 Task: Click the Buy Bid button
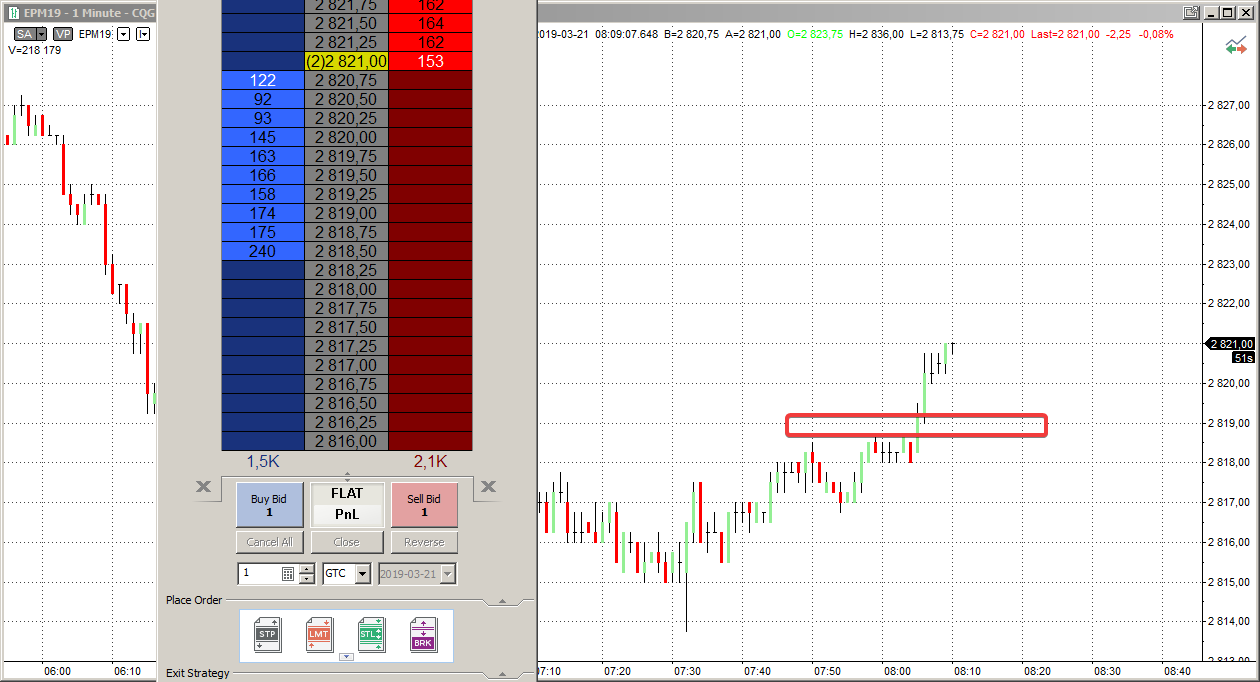[x=269, y=505]
